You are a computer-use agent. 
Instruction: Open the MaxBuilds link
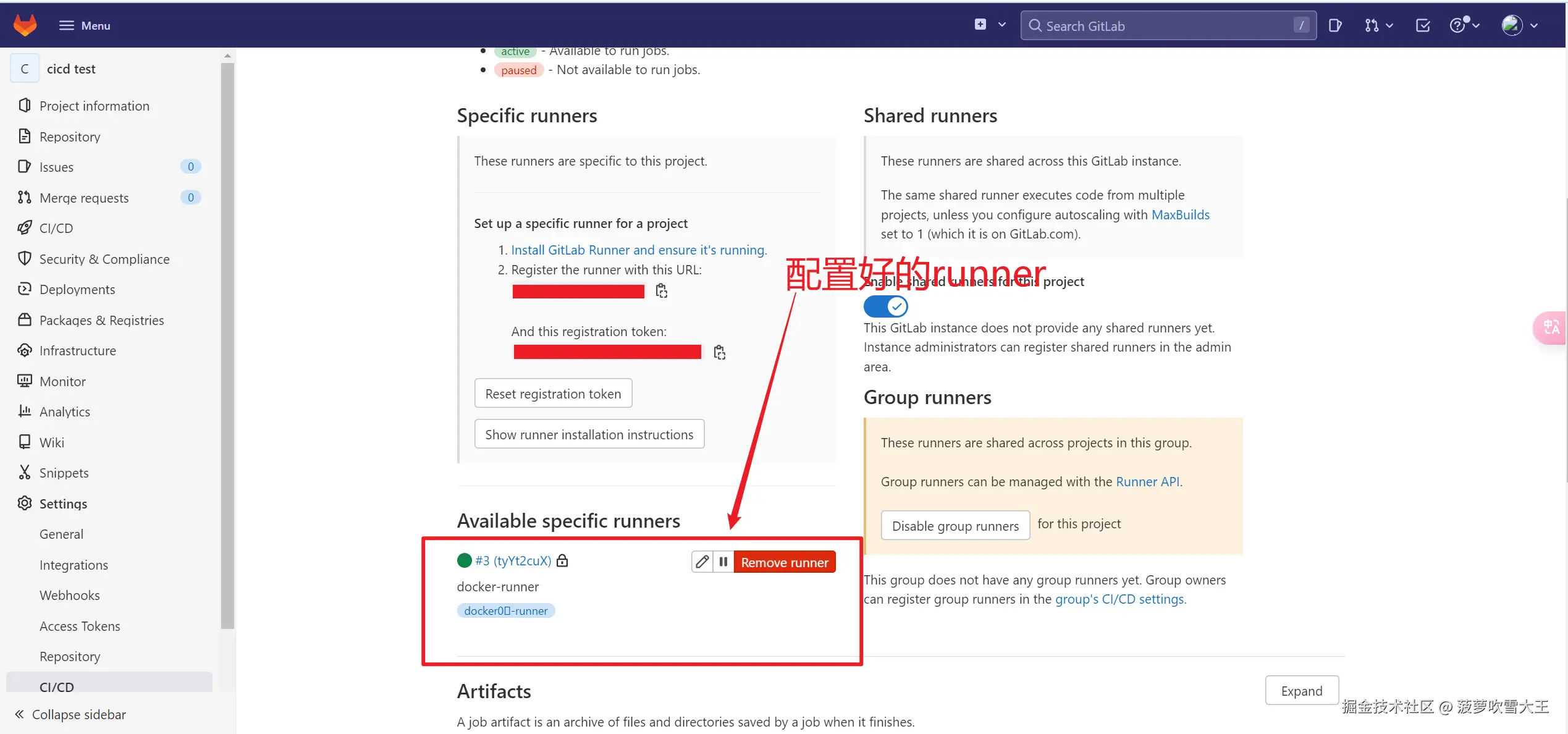pyautogui.click(x=1180, y=214)
